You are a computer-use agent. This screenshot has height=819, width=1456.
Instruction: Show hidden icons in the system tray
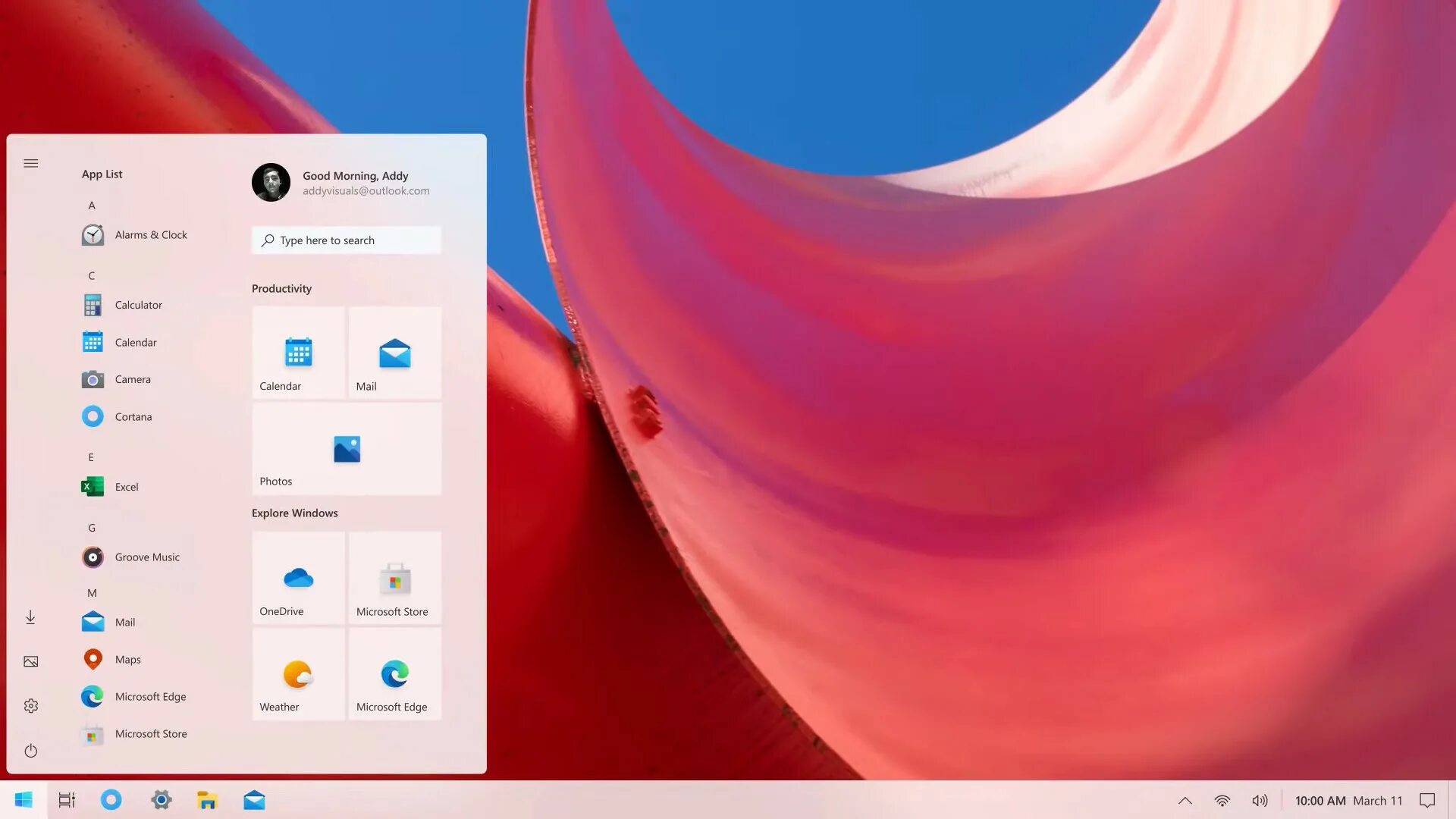(1185, 801)
